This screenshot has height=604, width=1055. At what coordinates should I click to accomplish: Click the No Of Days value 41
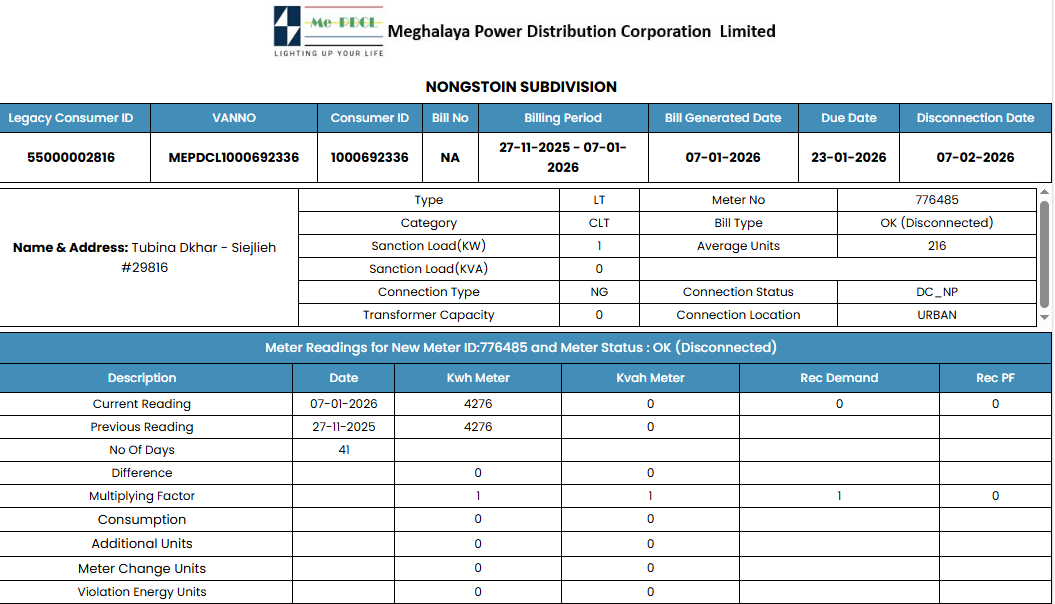(x=344, y=450)
